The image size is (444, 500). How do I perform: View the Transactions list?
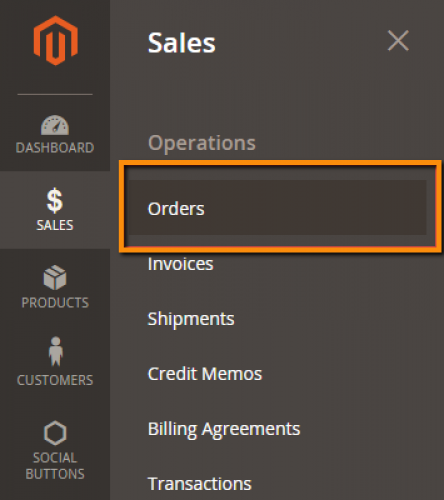200,484
